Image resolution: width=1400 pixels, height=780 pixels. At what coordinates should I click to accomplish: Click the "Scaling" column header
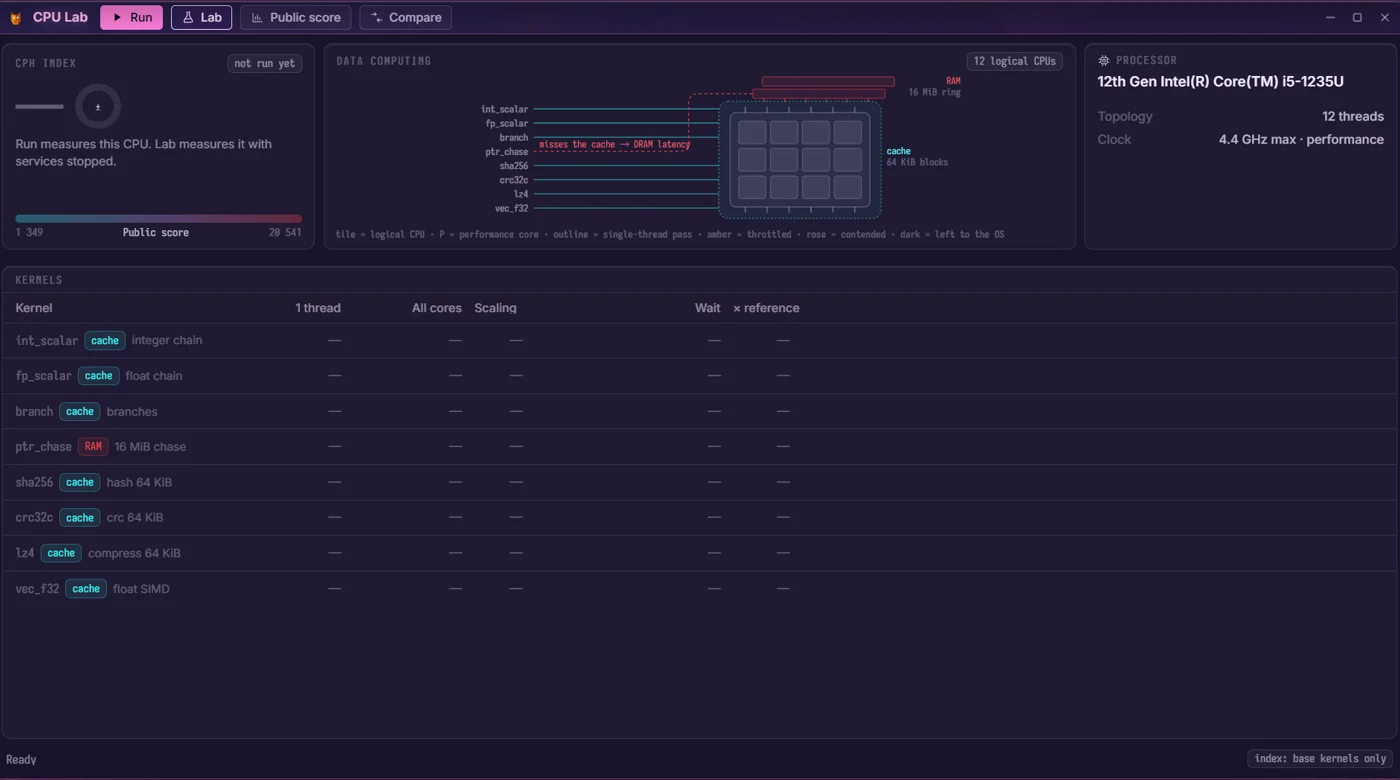point(495,308)
